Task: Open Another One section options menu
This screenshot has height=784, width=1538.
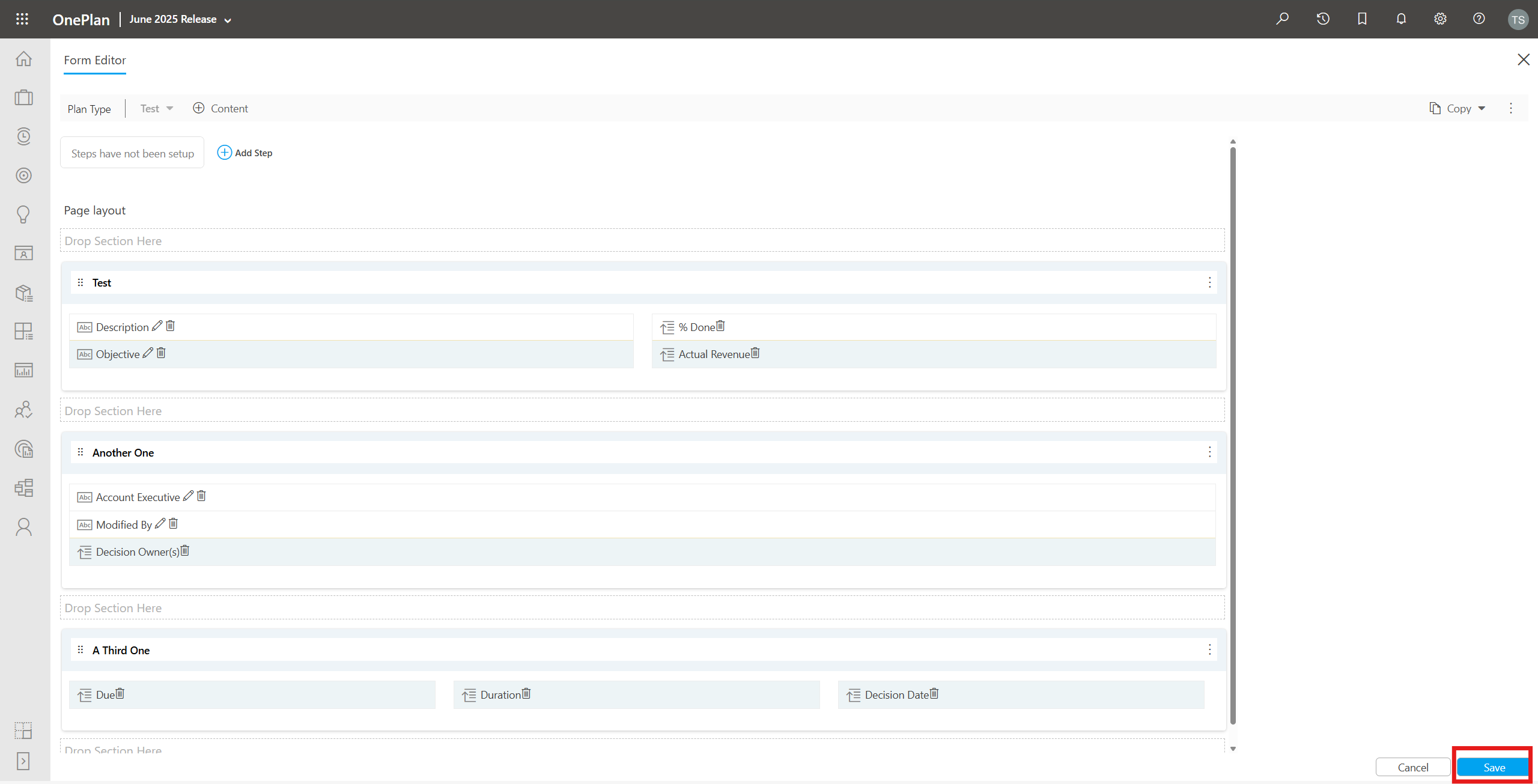Action: point(1210,452)
